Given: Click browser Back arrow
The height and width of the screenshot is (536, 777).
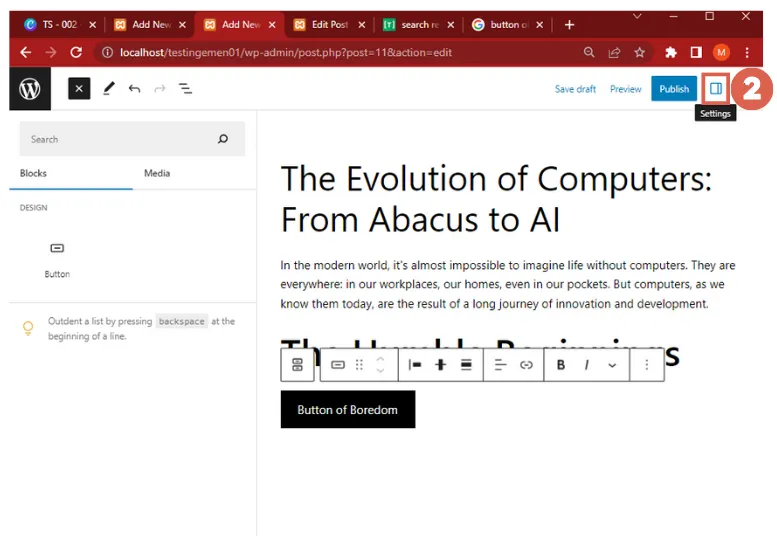Looking at the screenshot, I should (x=25, y=52).
